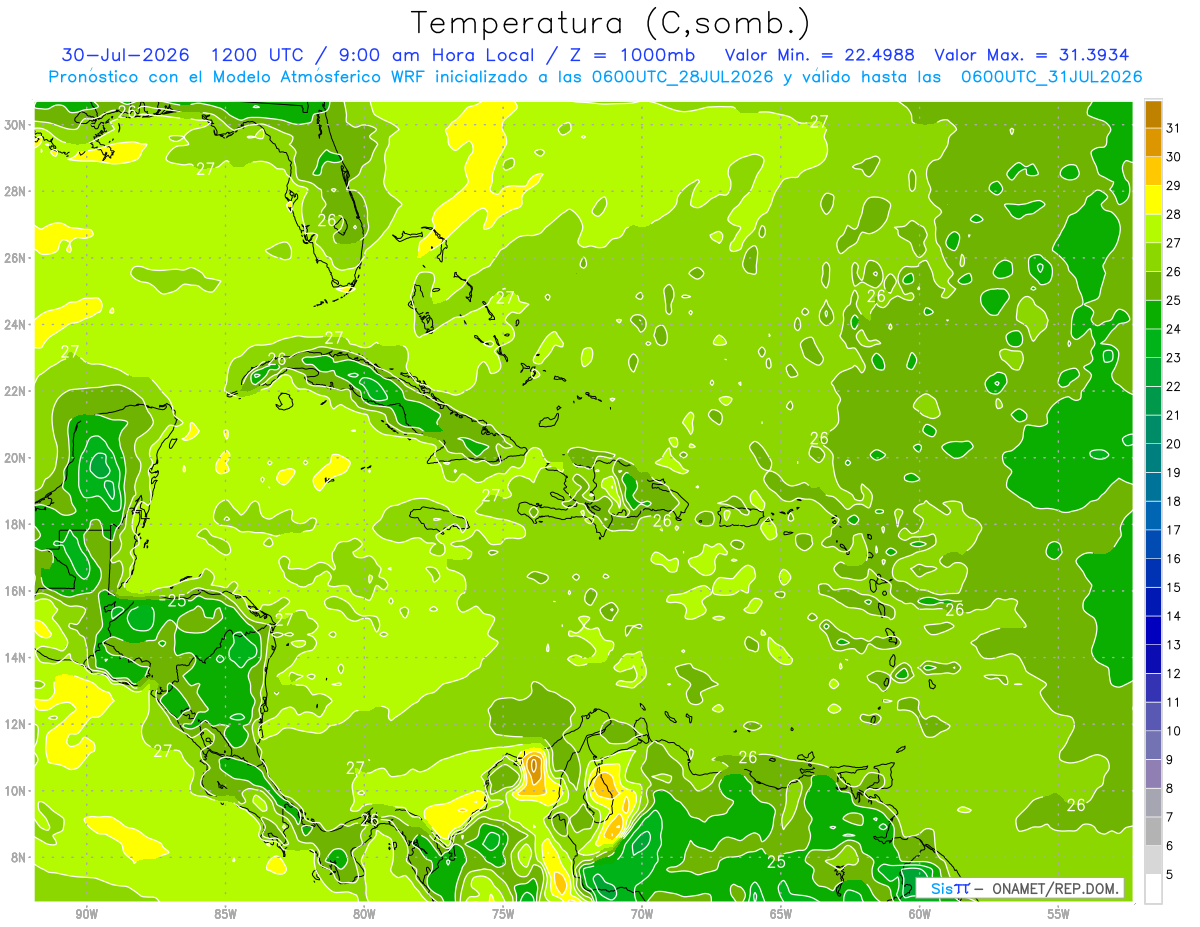The height and width of the screenshot is (927, 1200).
Task: Click the "75W" longitude label
Action: (x=503, y=914)
